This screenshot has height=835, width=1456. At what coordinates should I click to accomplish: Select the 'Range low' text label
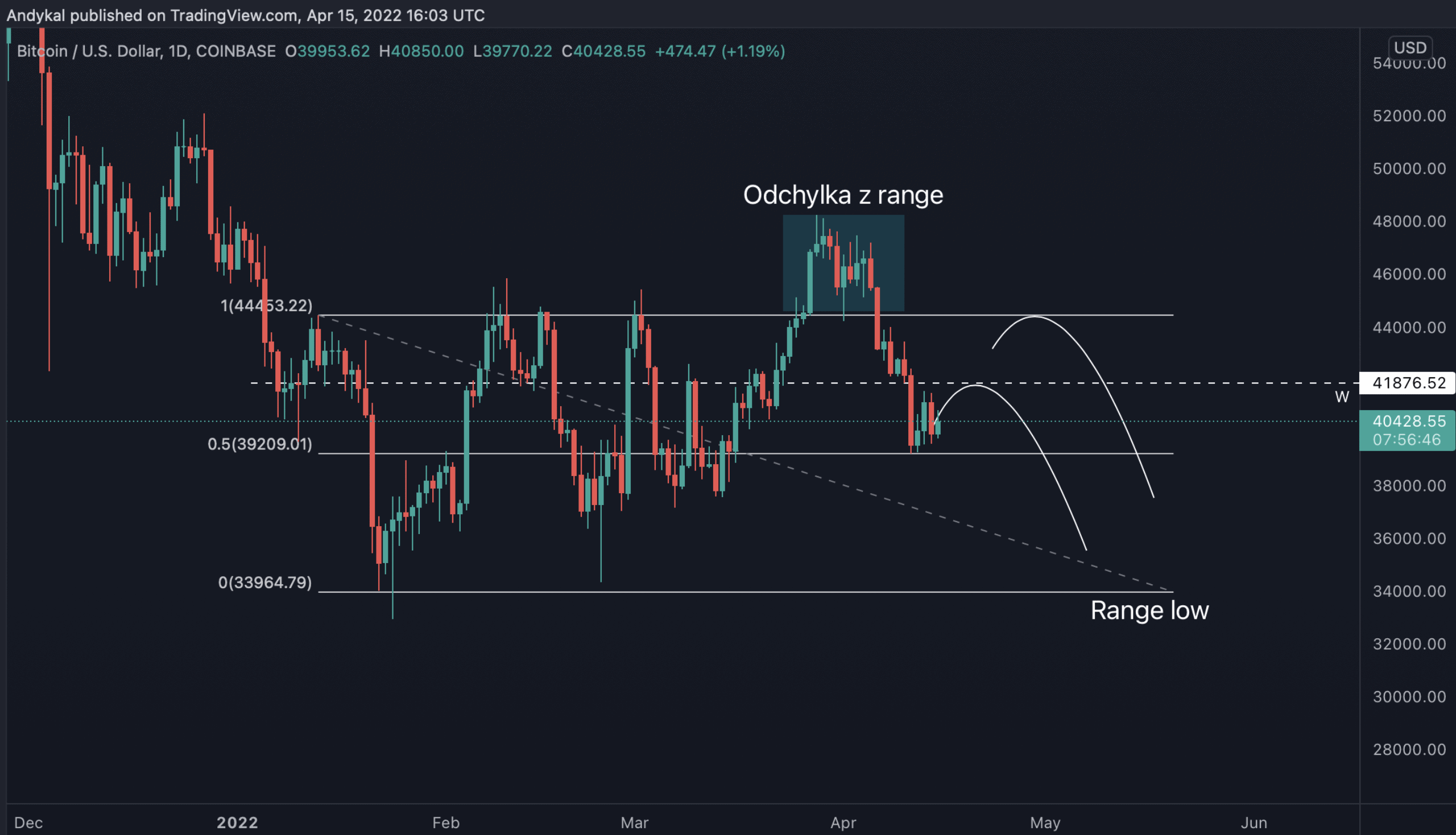(x=1149, y=610)
